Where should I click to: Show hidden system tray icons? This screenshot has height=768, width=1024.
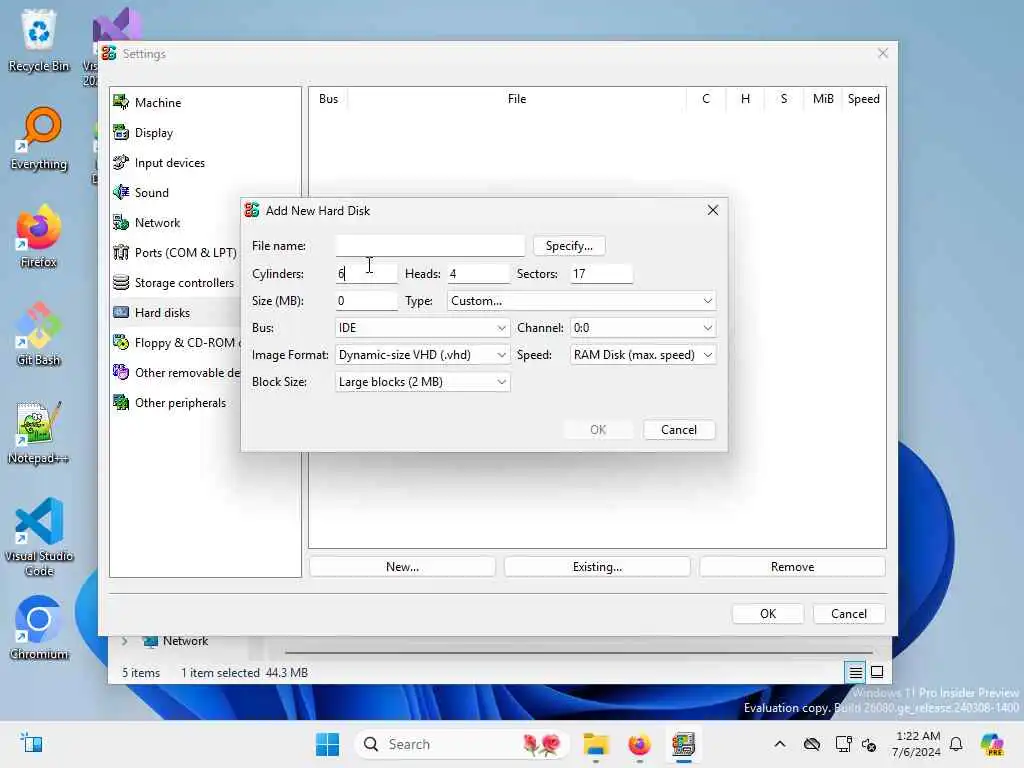tap(780, 744)
